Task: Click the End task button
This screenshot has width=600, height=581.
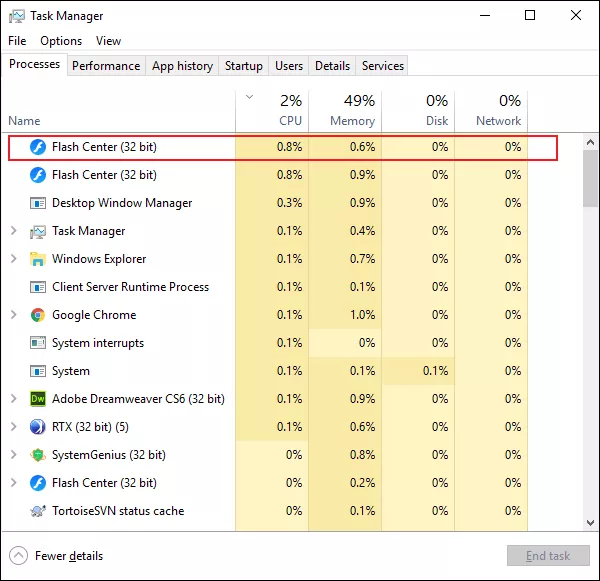Action: tap(548, 556)
